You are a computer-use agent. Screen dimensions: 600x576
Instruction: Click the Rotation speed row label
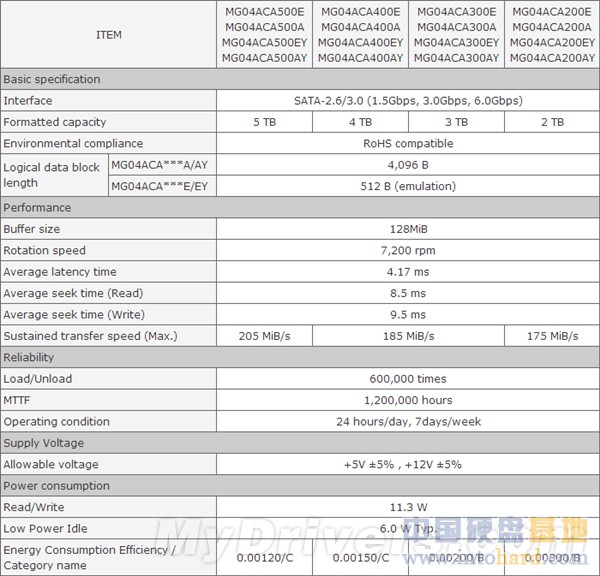[44, 250]
